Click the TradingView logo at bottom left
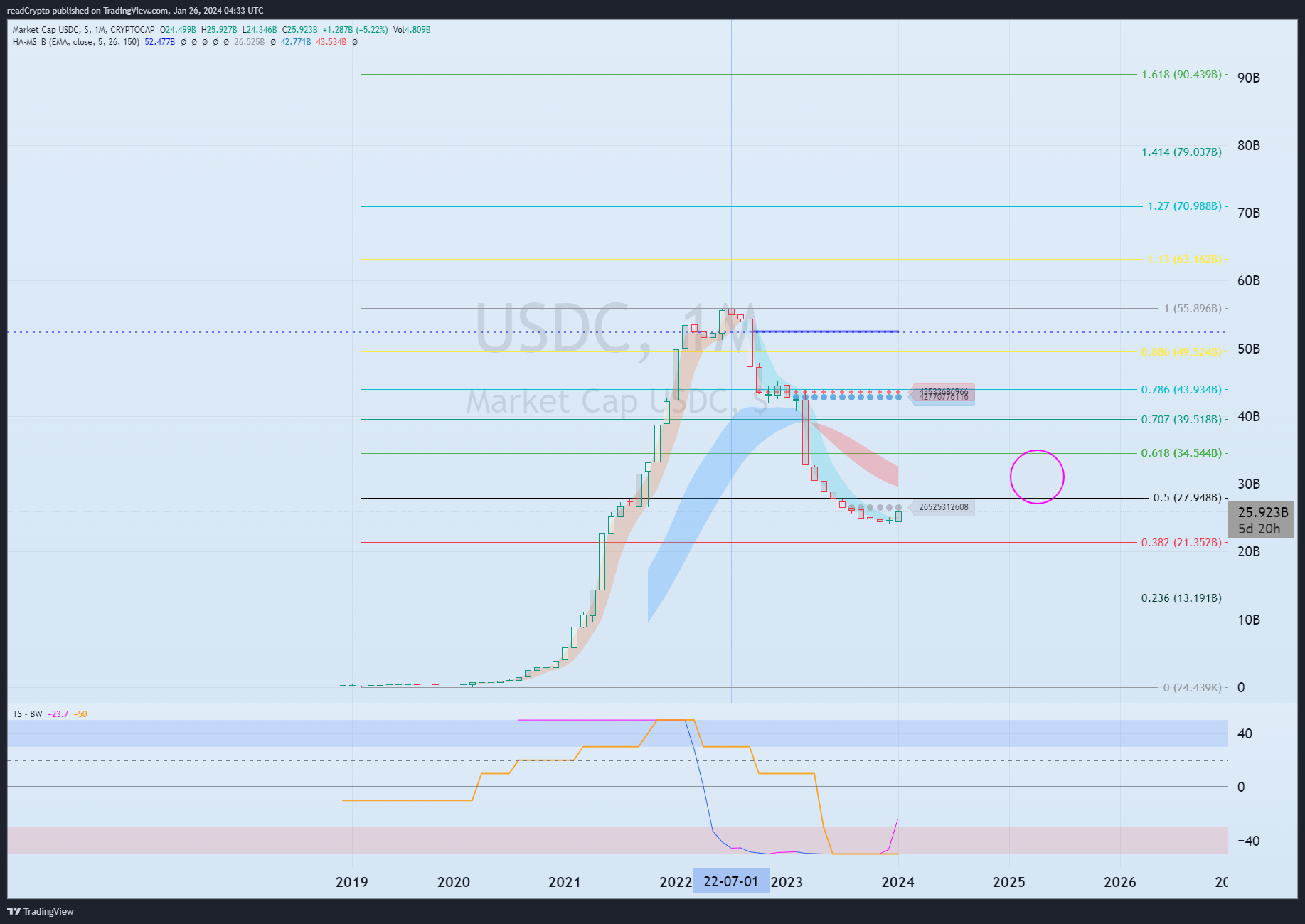This screenshot has height=924, width=1305. point(41,911)
